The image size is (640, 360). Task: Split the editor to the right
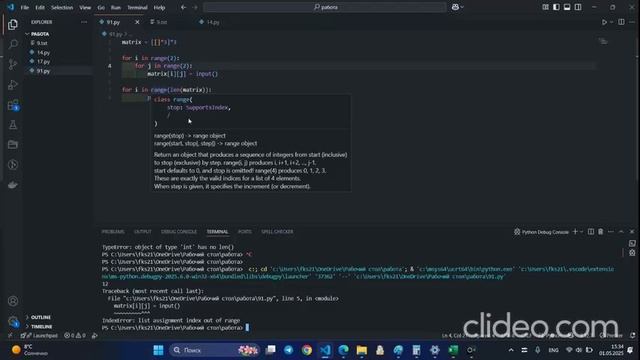[621, 22]
